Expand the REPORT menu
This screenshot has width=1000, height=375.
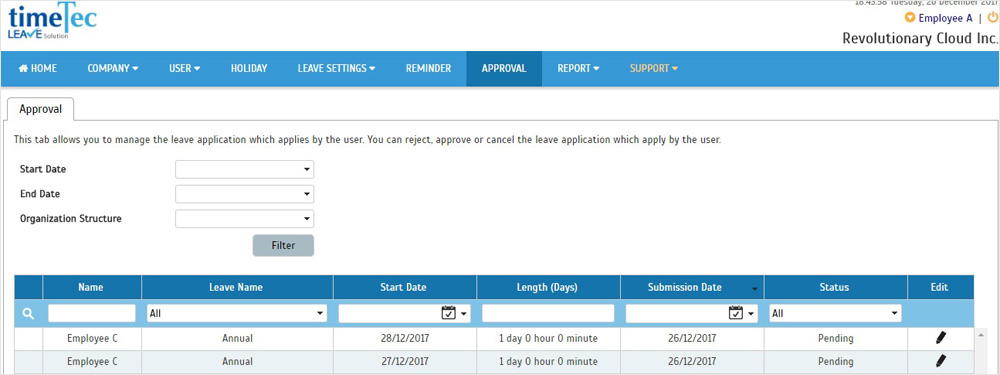point(578,68)
